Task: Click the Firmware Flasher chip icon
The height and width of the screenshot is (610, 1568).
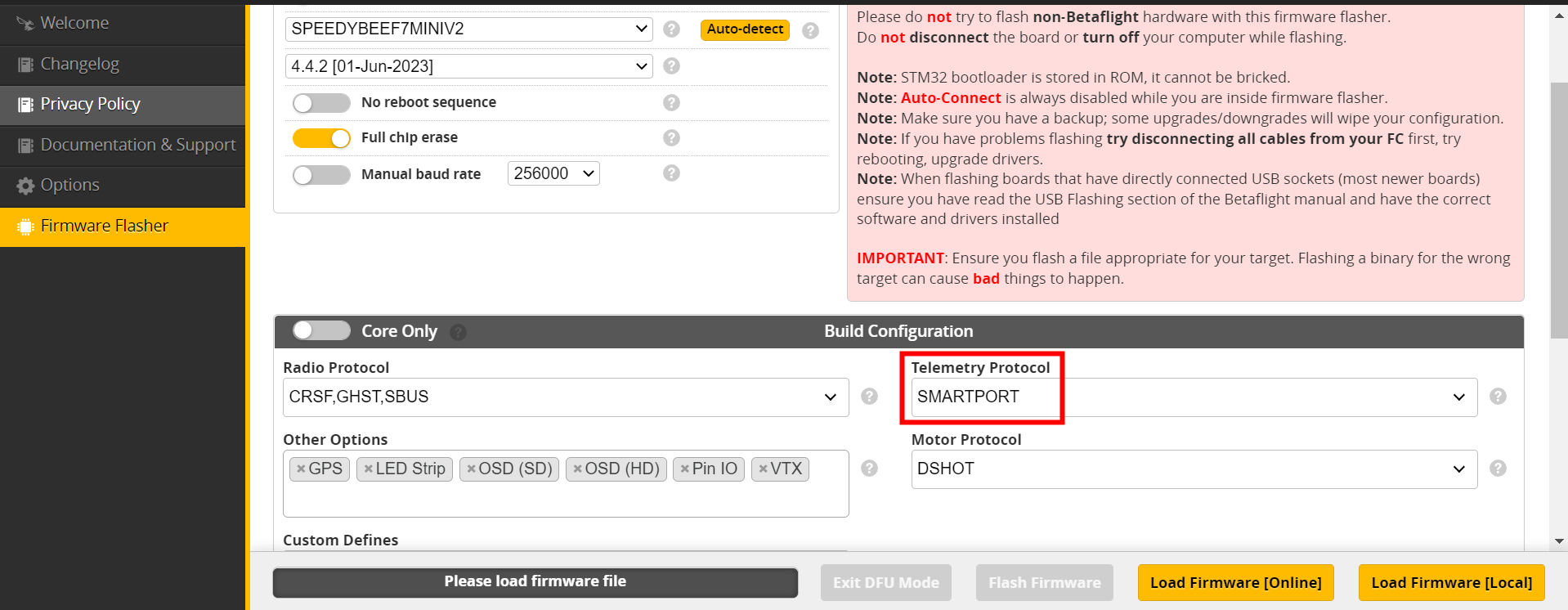Action: click(25, 227)
